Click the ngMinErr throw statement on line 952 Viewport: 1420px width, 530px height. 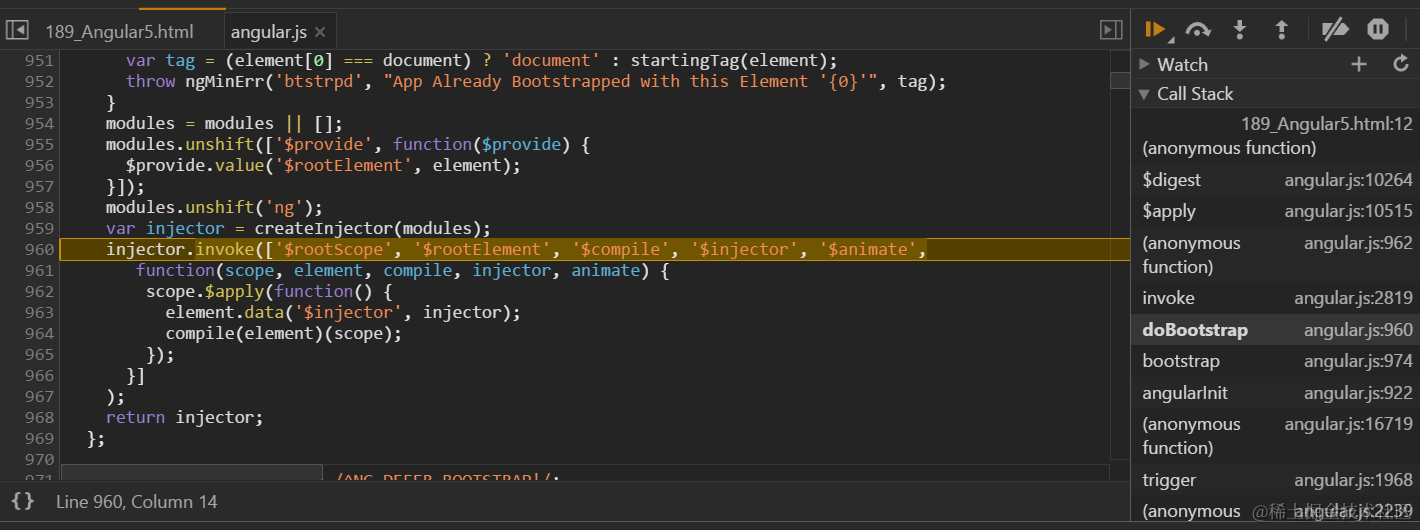(x=535, y=81)
